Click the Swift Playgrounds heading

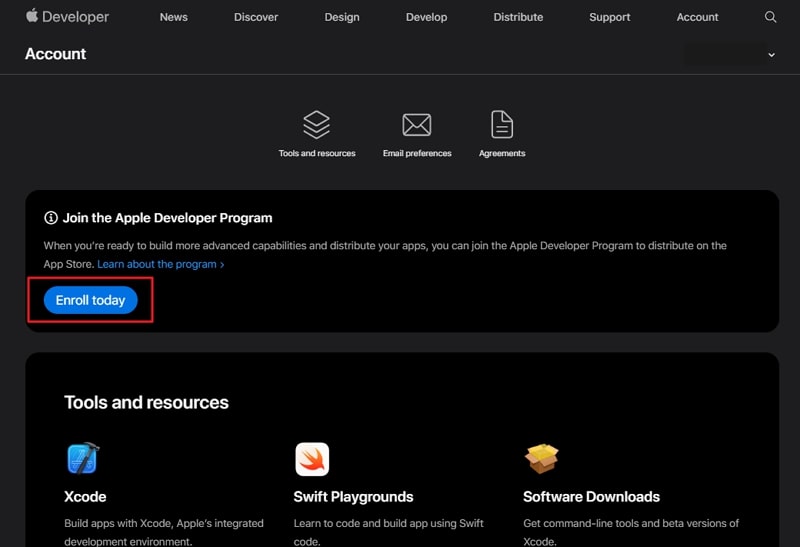coord(354,496)
